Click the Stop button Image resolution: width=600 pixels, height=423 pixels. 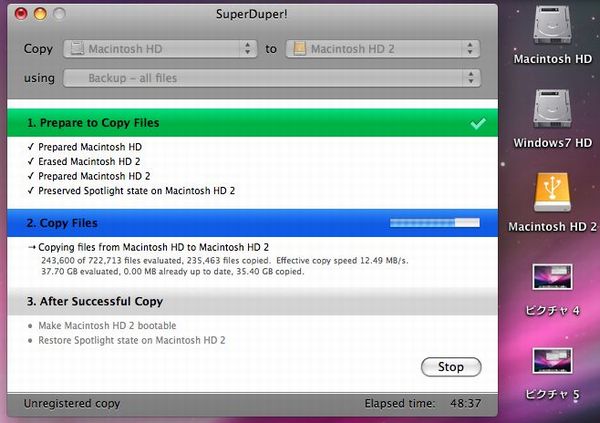[451, 367]
